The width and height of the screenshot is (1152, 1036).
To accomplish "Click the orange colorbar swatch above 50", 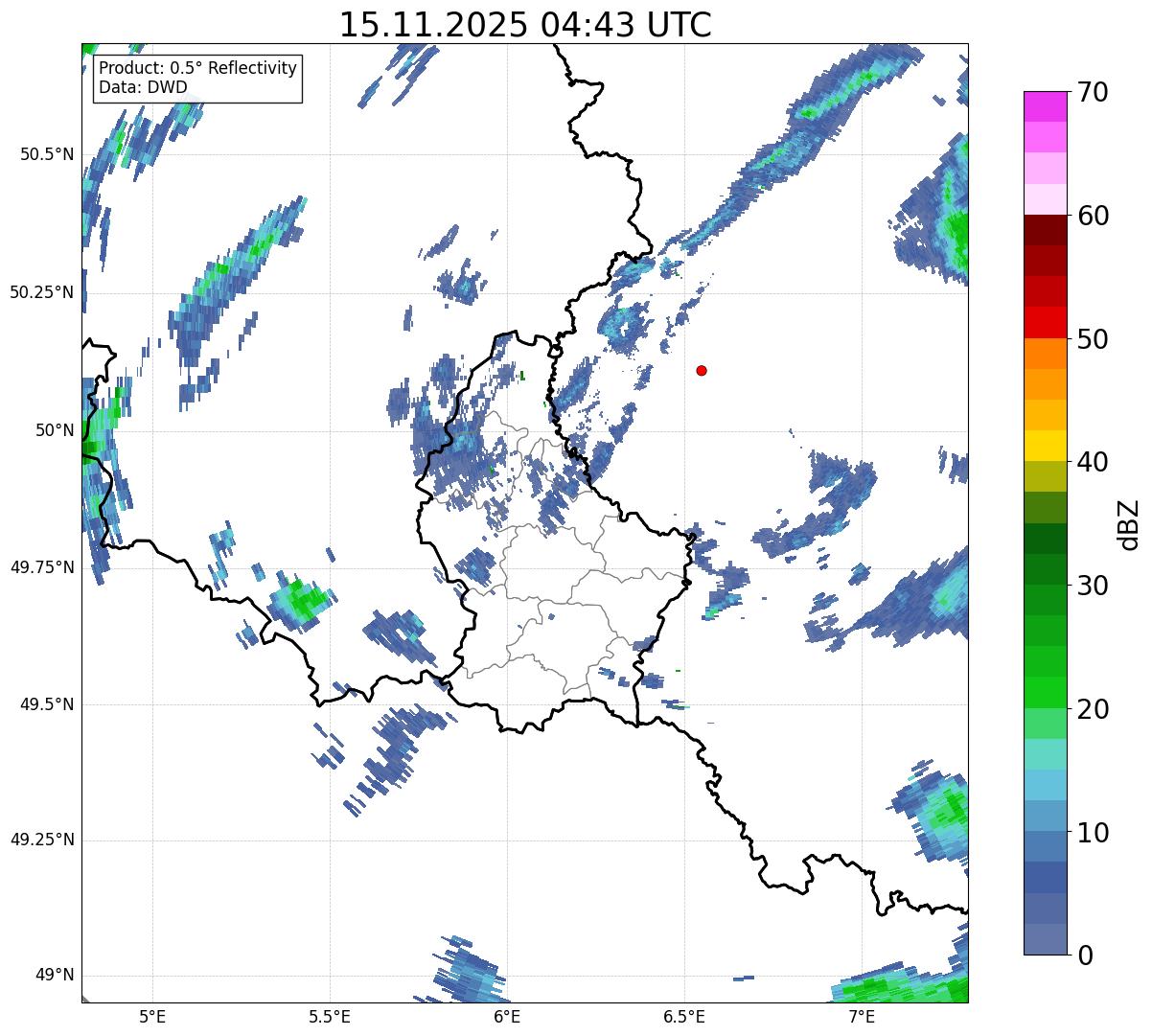I will (x=1045, y=354).
